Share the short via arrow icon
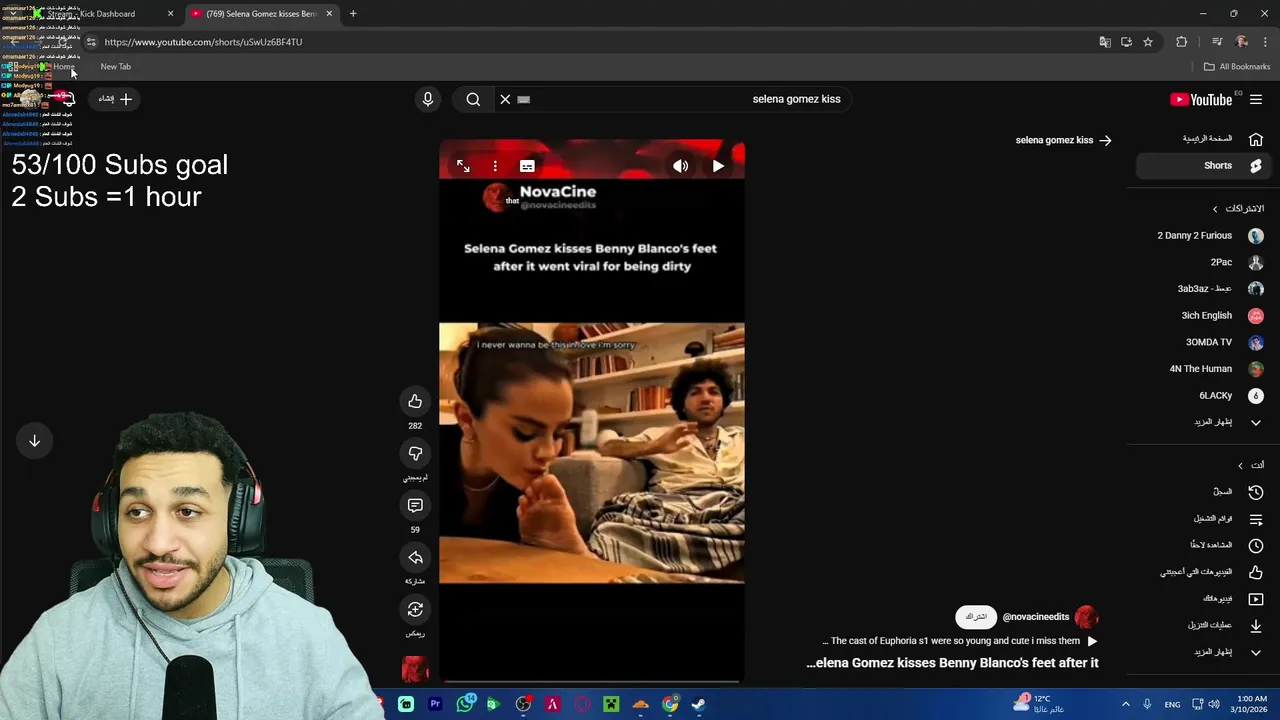The height and width of the screenshot is (720, 1280). pos(415,558)
